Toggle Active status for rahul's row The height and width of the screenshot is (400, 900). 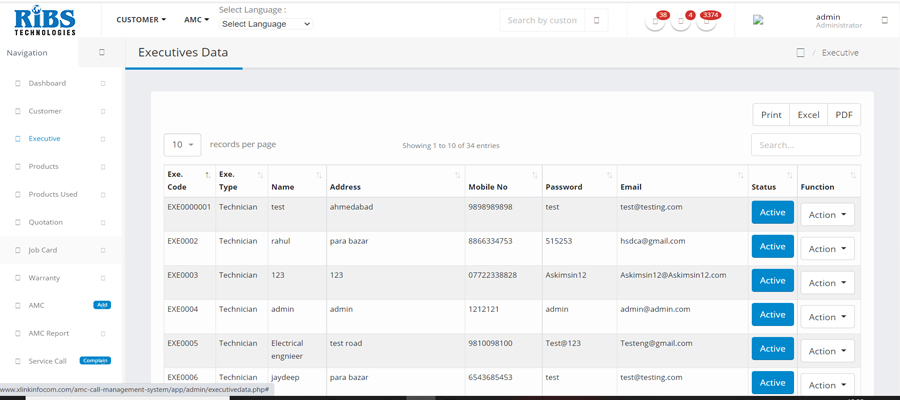(772, 246)
